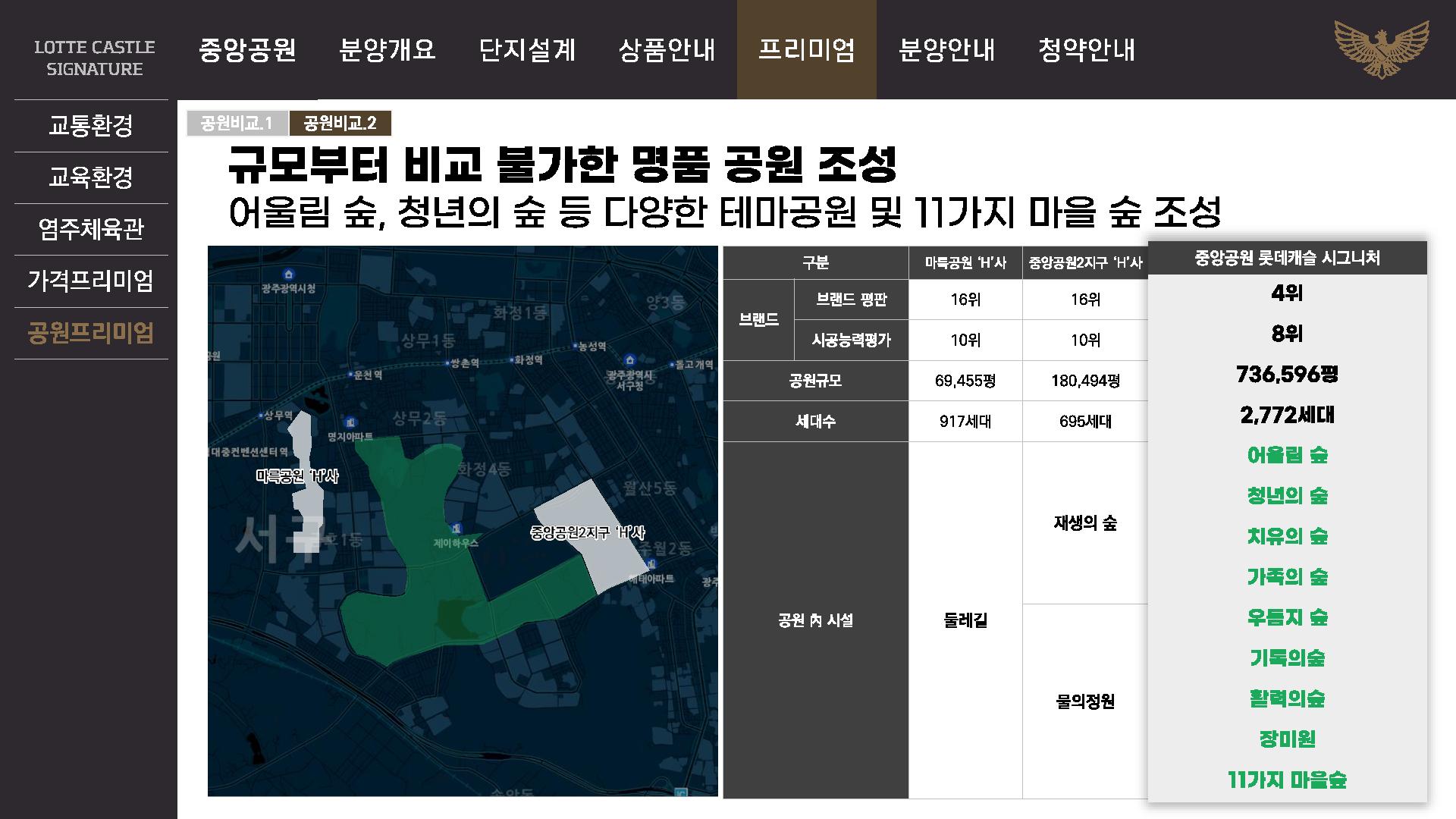Click the green 활력의숲 entry
Screen dimensions: 1456x819
[1288, 698]
